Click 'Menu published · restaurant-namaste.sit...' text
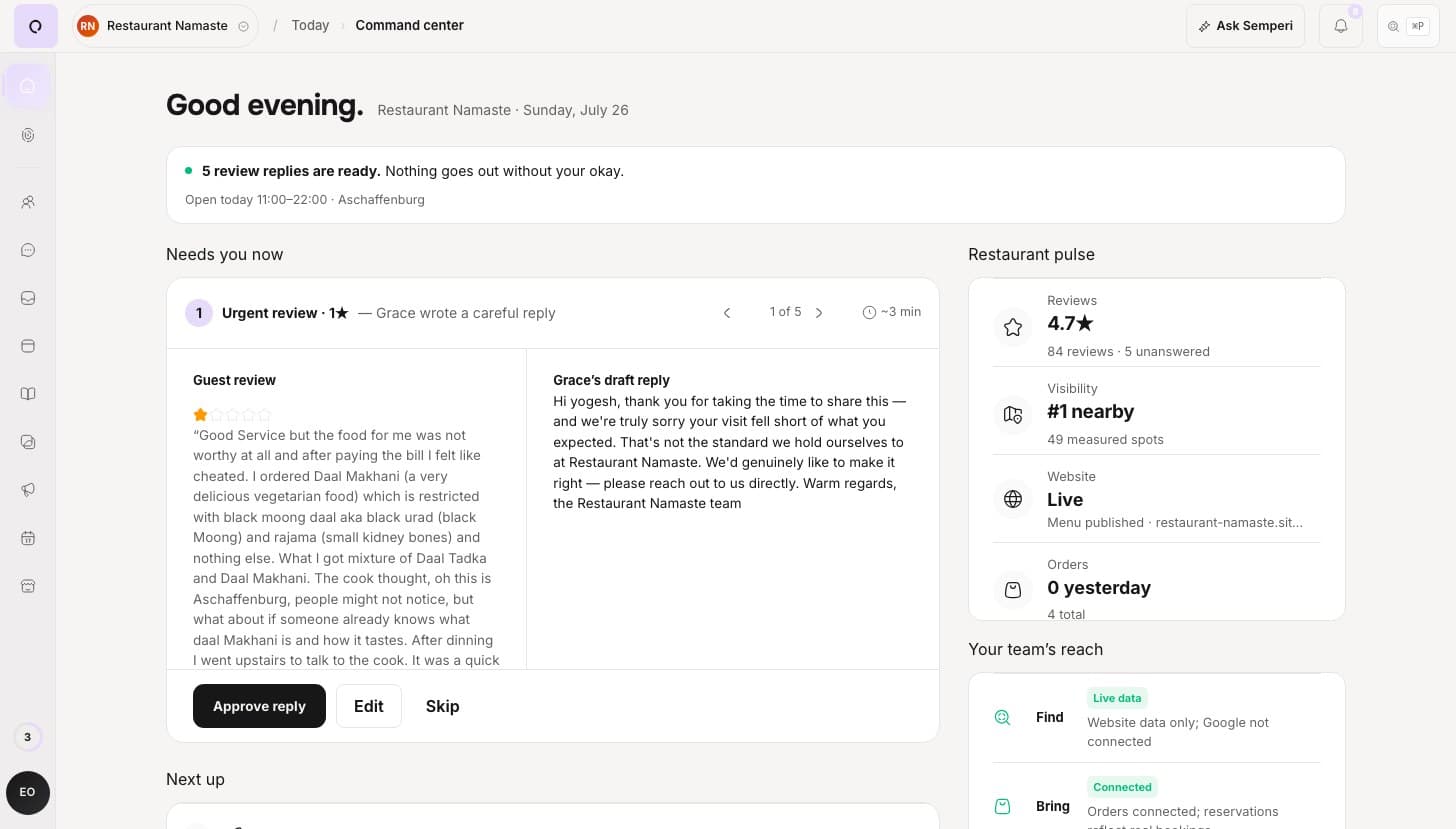The image size is (1456, 829). [x=1175, y=522]
